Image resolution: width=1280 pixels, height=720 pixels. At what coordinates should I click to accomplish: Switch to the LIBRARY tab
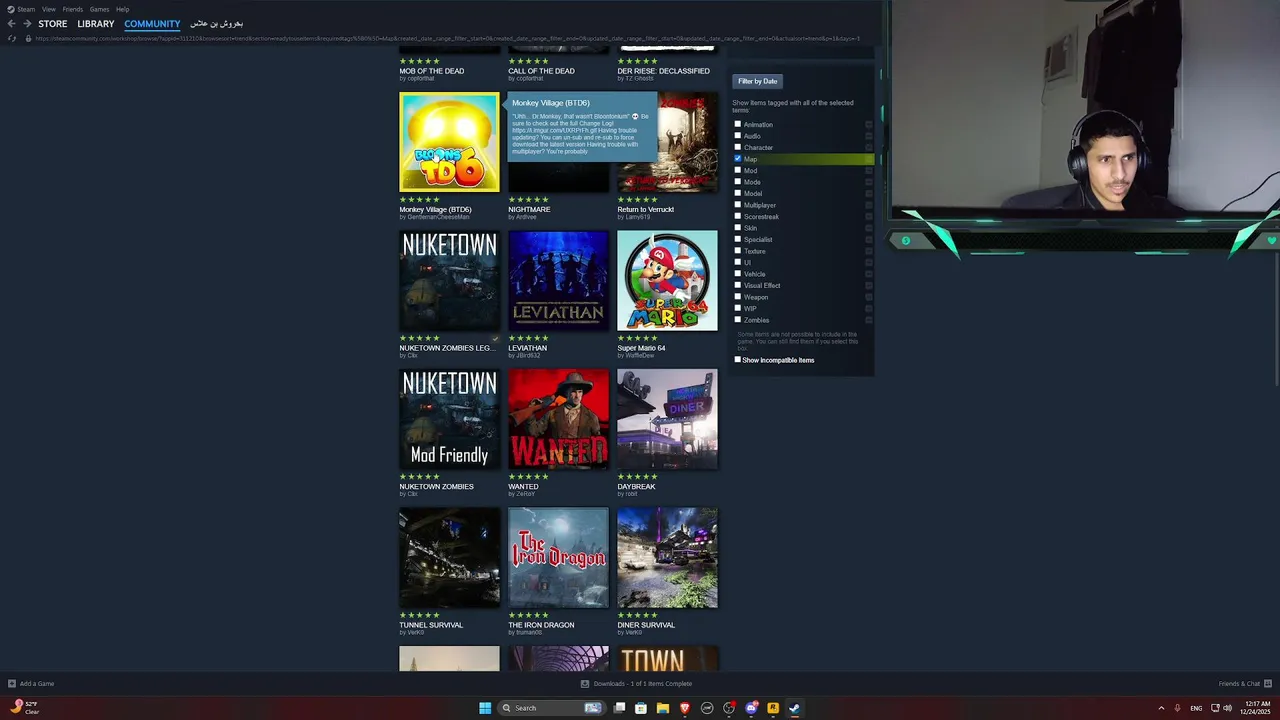[x=96, y=24]
